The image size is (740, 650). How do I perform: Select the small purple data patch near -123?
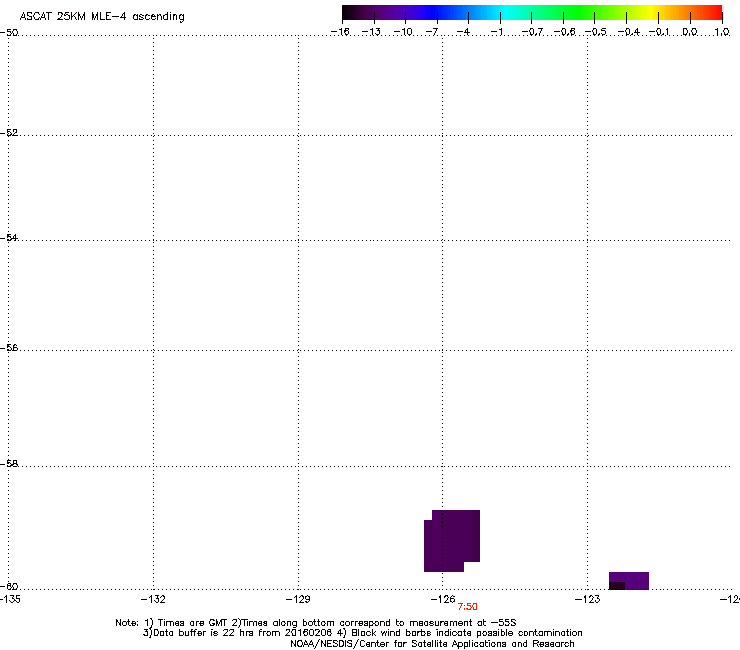[x=629, y=581]
